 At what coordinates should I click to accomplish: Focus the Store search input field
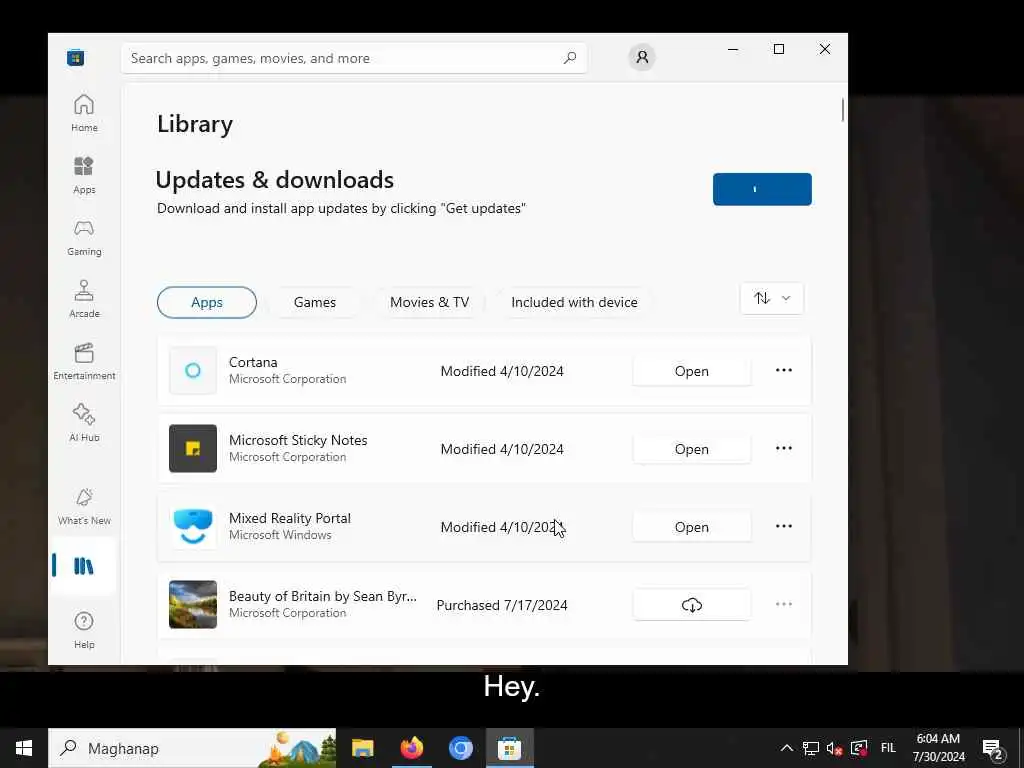[x=354, y=58]
